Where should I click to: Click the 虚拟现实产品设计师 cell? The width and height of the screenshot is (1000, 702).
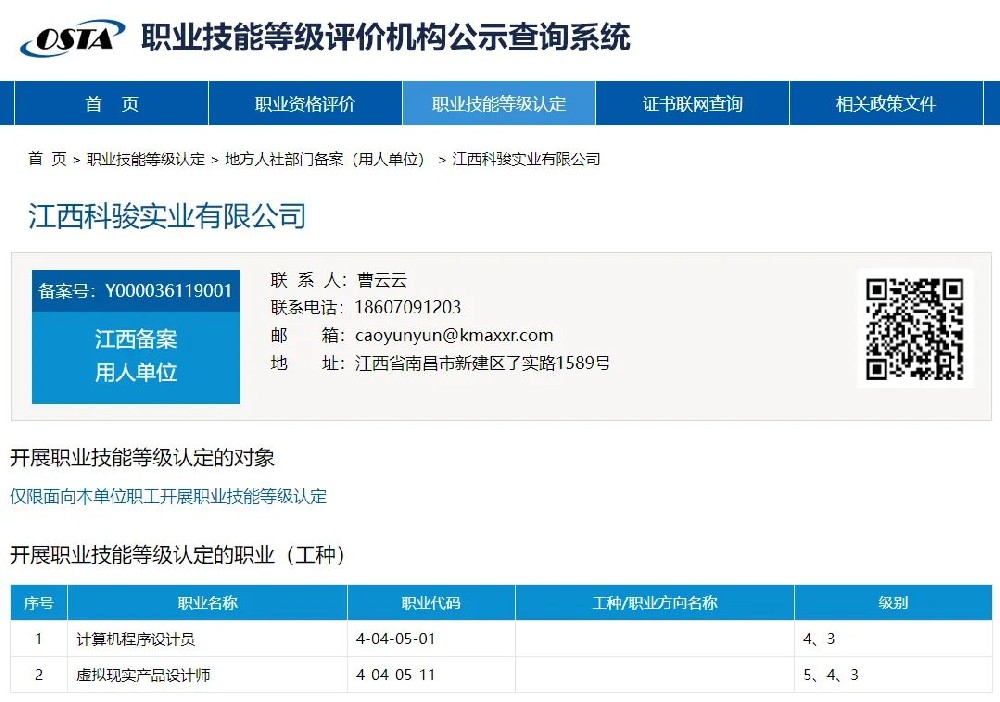click(x=207, y=675)
